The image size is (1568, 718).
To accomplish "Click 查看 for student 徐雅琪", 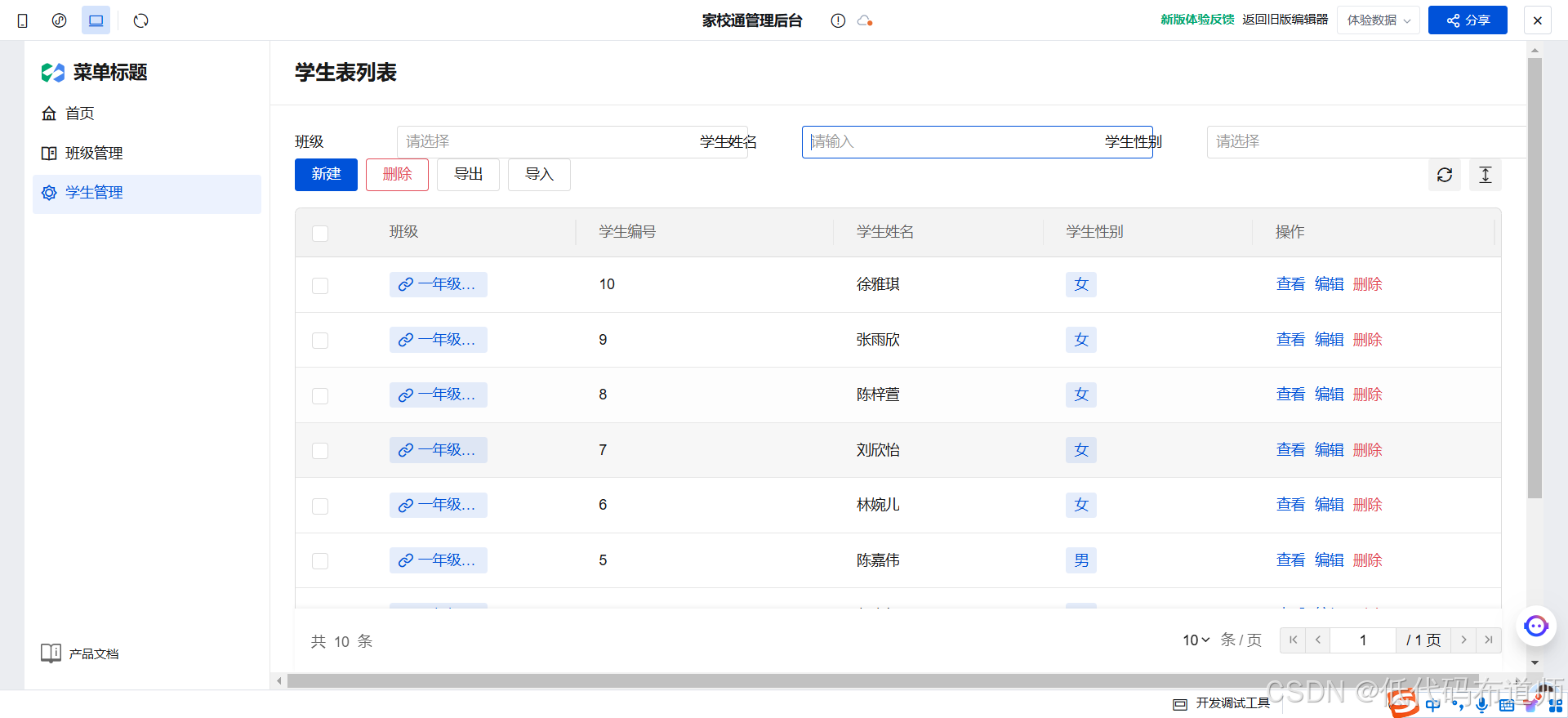I will point(1290,284).
